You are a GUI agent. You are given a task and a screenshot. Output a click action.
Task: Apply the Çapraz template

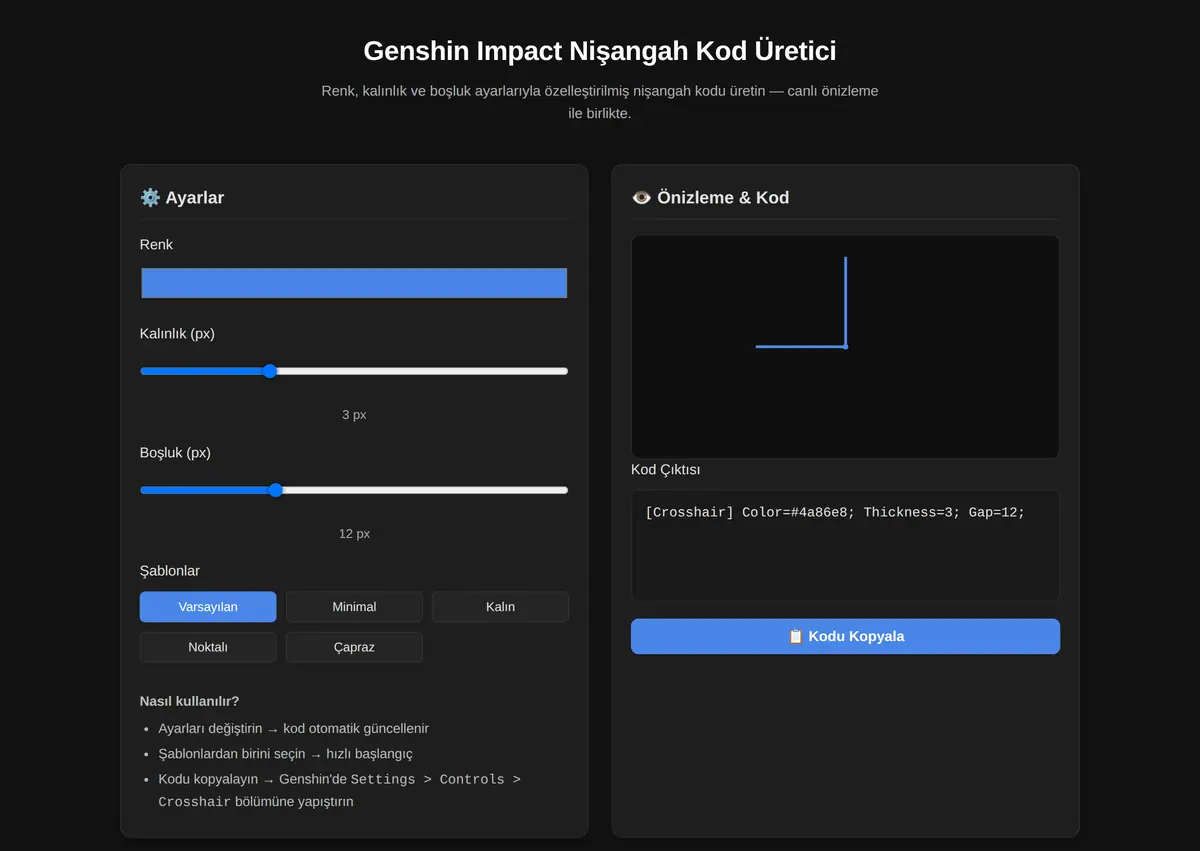tap(354, 647)
